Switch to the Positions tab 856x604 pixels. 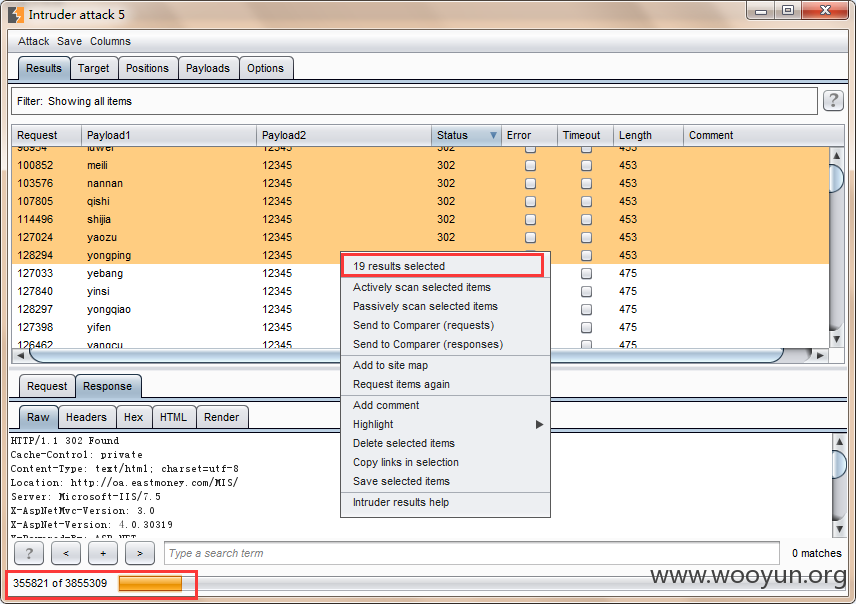pyautogui.click(x=147, y=68)
